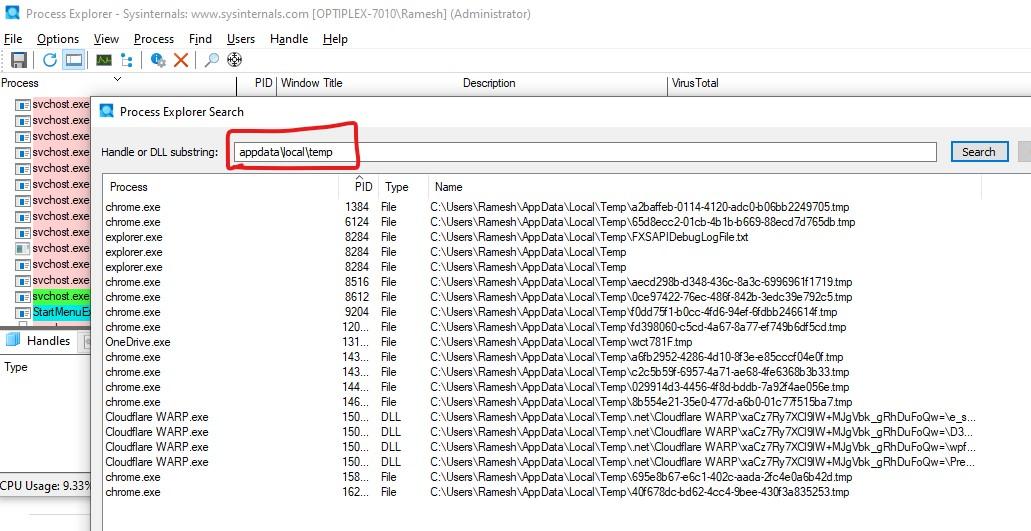Sort main window by Process column

pos(118,83)
